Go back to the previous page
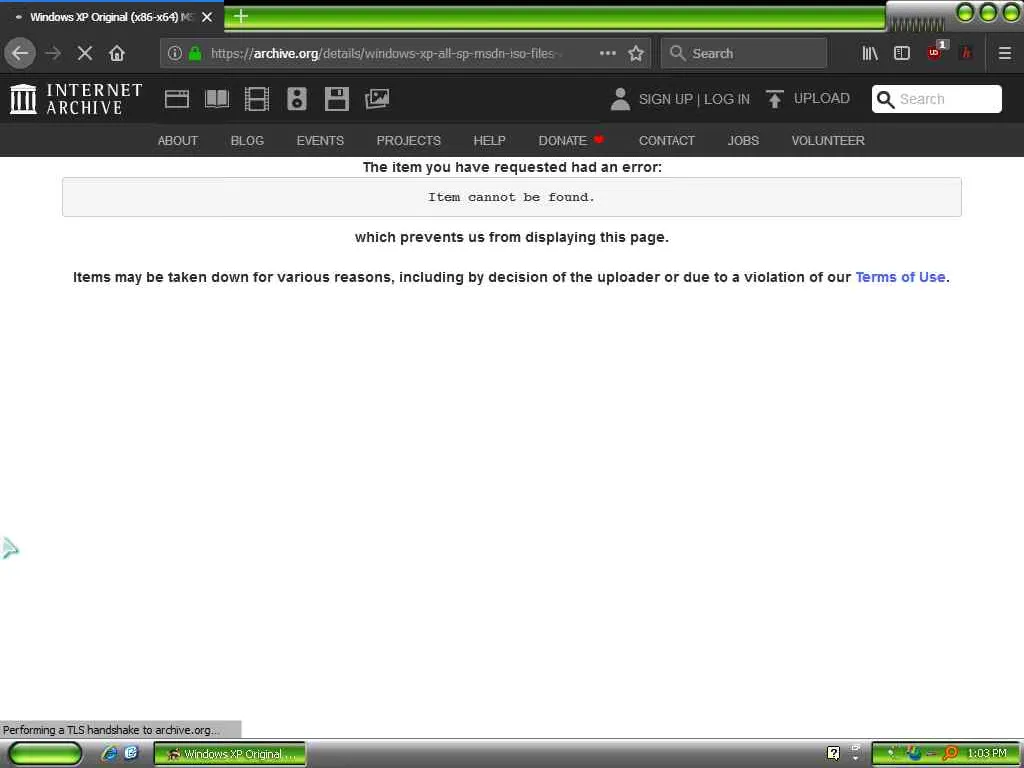1024x768 pixels. coord(20,53)
